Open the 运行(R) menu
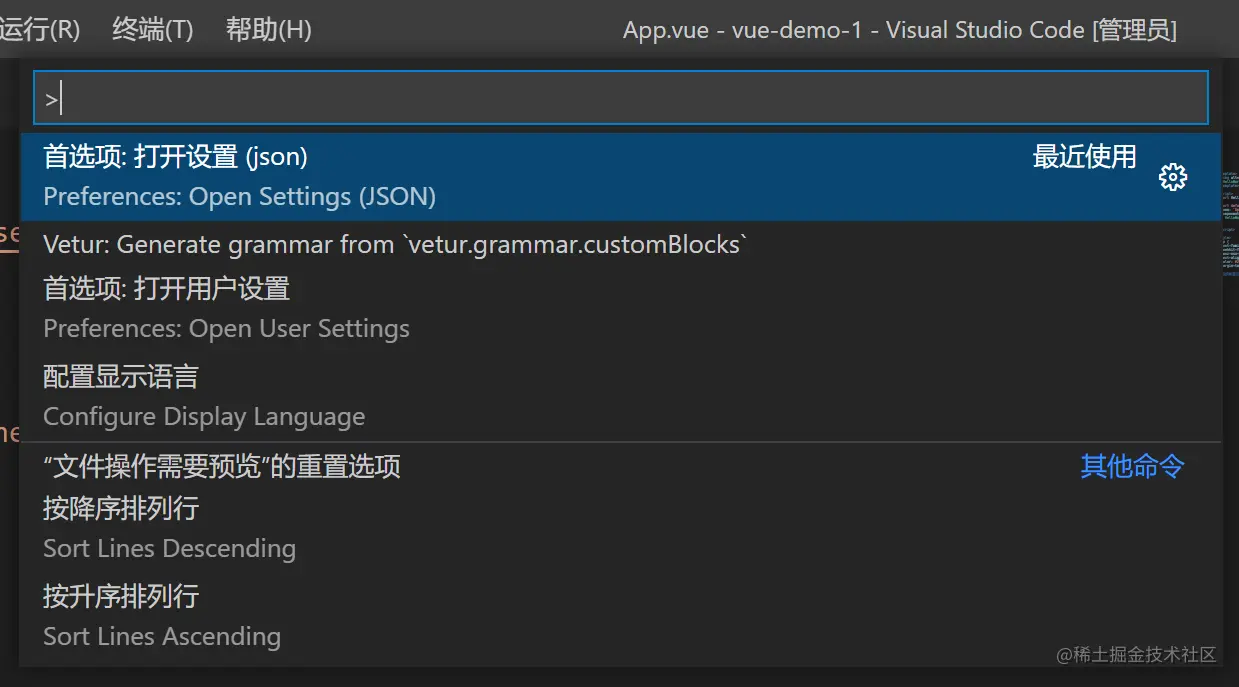1239x687 pixels. pyautogui.click(x=40, y=30)
